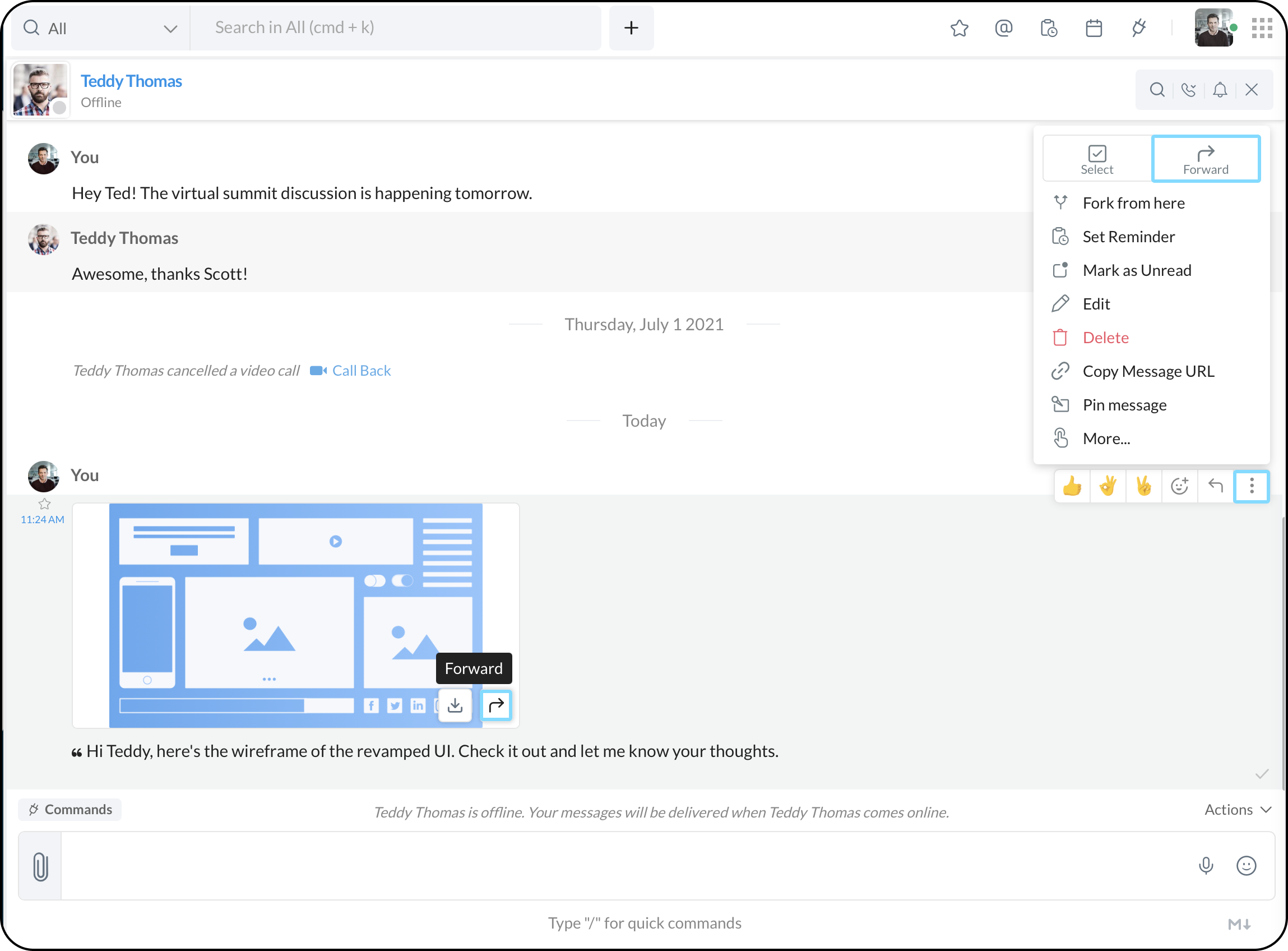Viewport: 1288px width, 951px height.
Task: Open the calendar icon in top bar
Action: point(1093,27)
